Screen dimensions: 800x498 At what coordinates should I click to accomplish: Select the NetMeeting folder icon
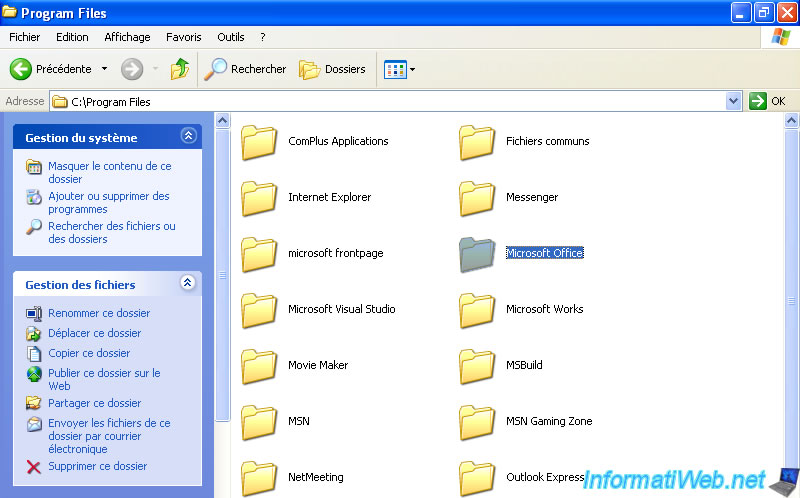coord(259,478)
